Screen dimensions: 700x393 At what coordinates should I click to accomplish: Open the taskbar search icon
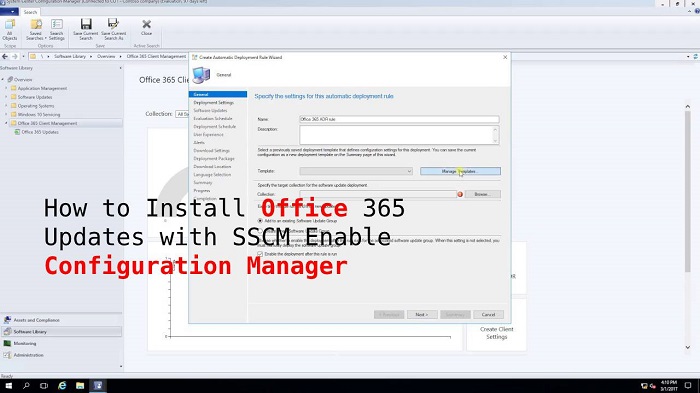(x=26, y=385)
